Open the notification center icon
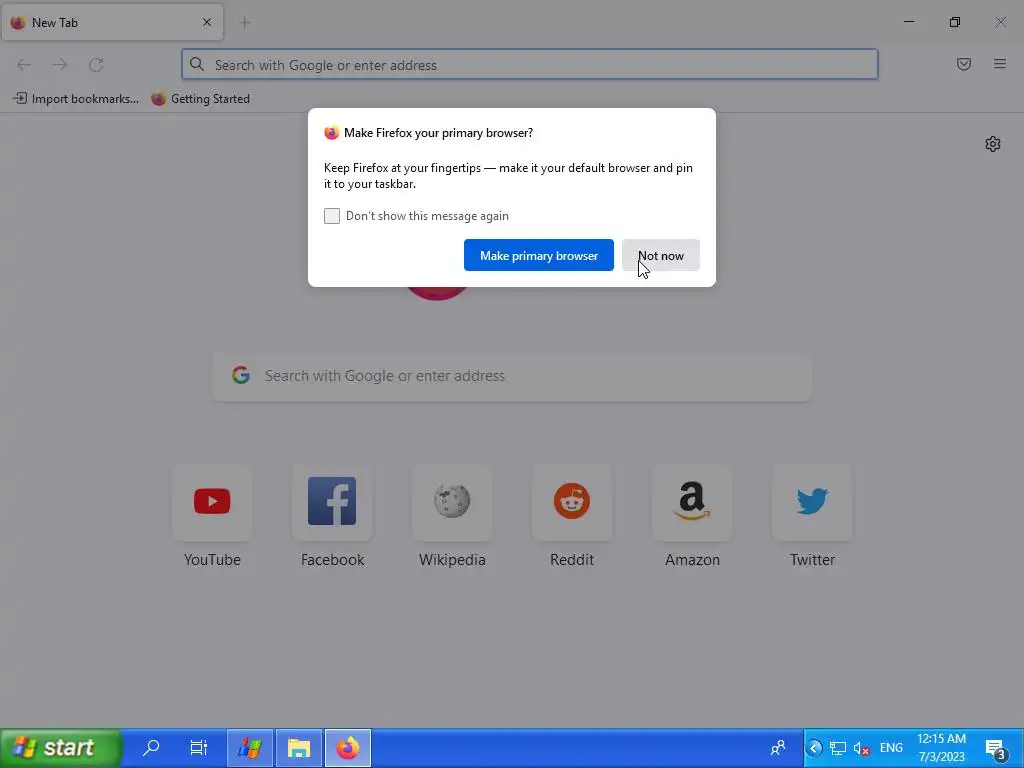 (x=997, y=748)
